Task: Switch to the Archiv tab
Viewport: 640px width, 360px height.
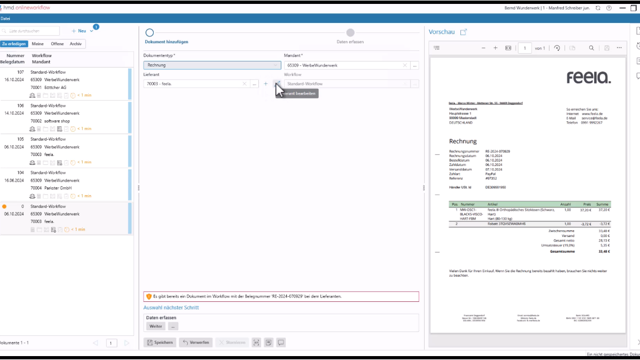Action: click(x=76, y=44)
